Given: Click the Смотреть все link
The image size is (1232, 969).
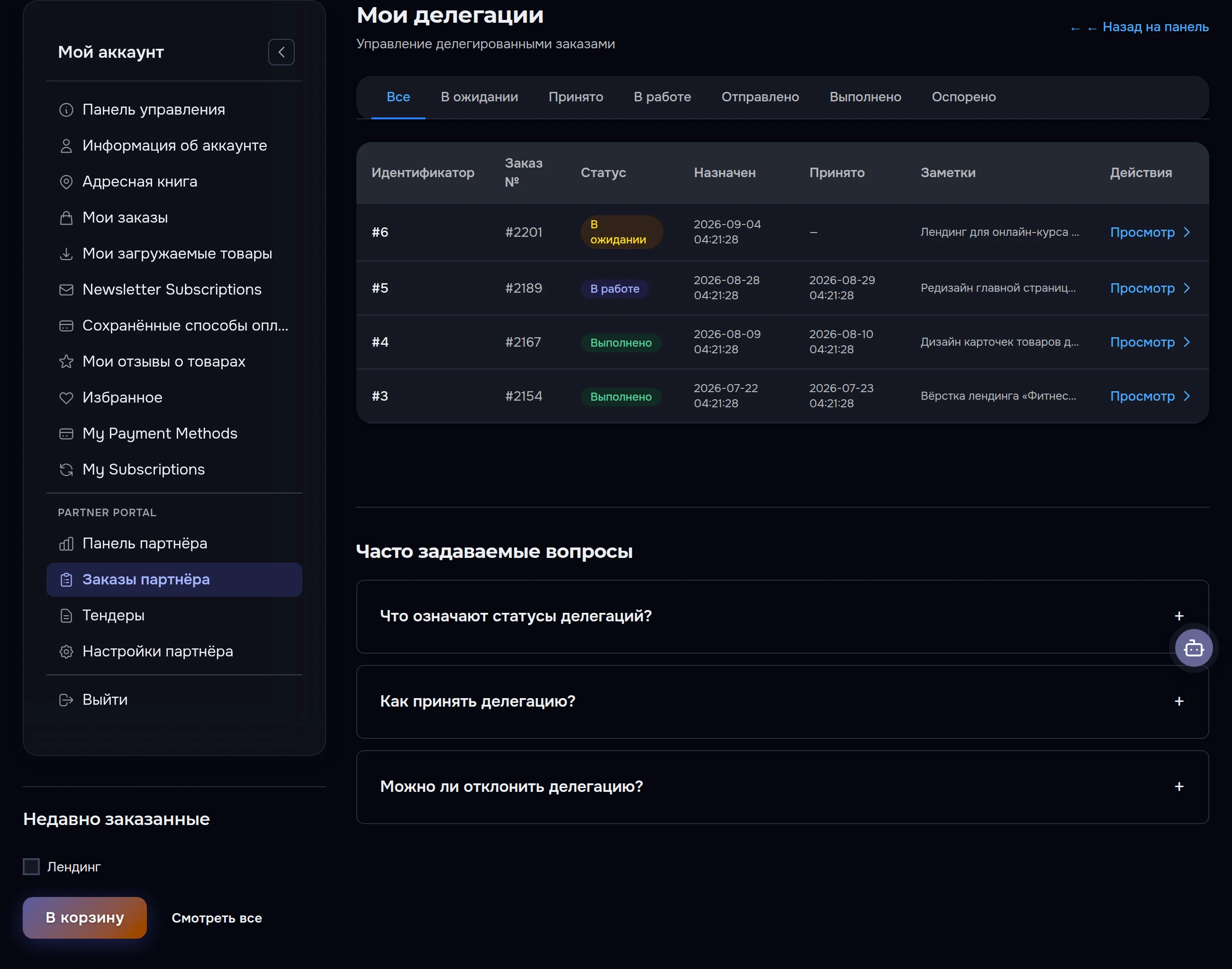Looking at the screenshot, I should [x=217, y=918].
